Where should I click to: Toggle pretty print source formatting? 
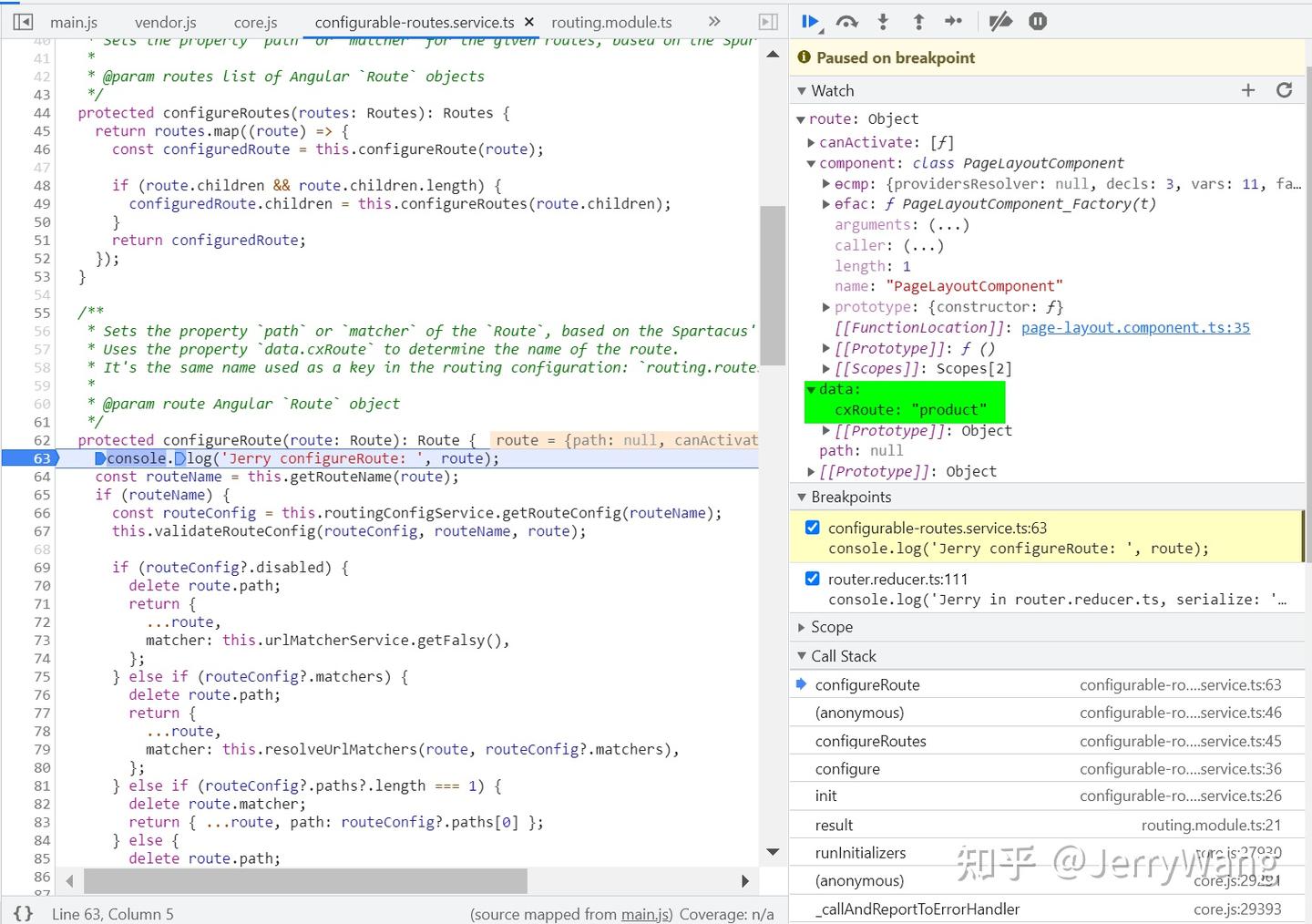coord(23,913)
